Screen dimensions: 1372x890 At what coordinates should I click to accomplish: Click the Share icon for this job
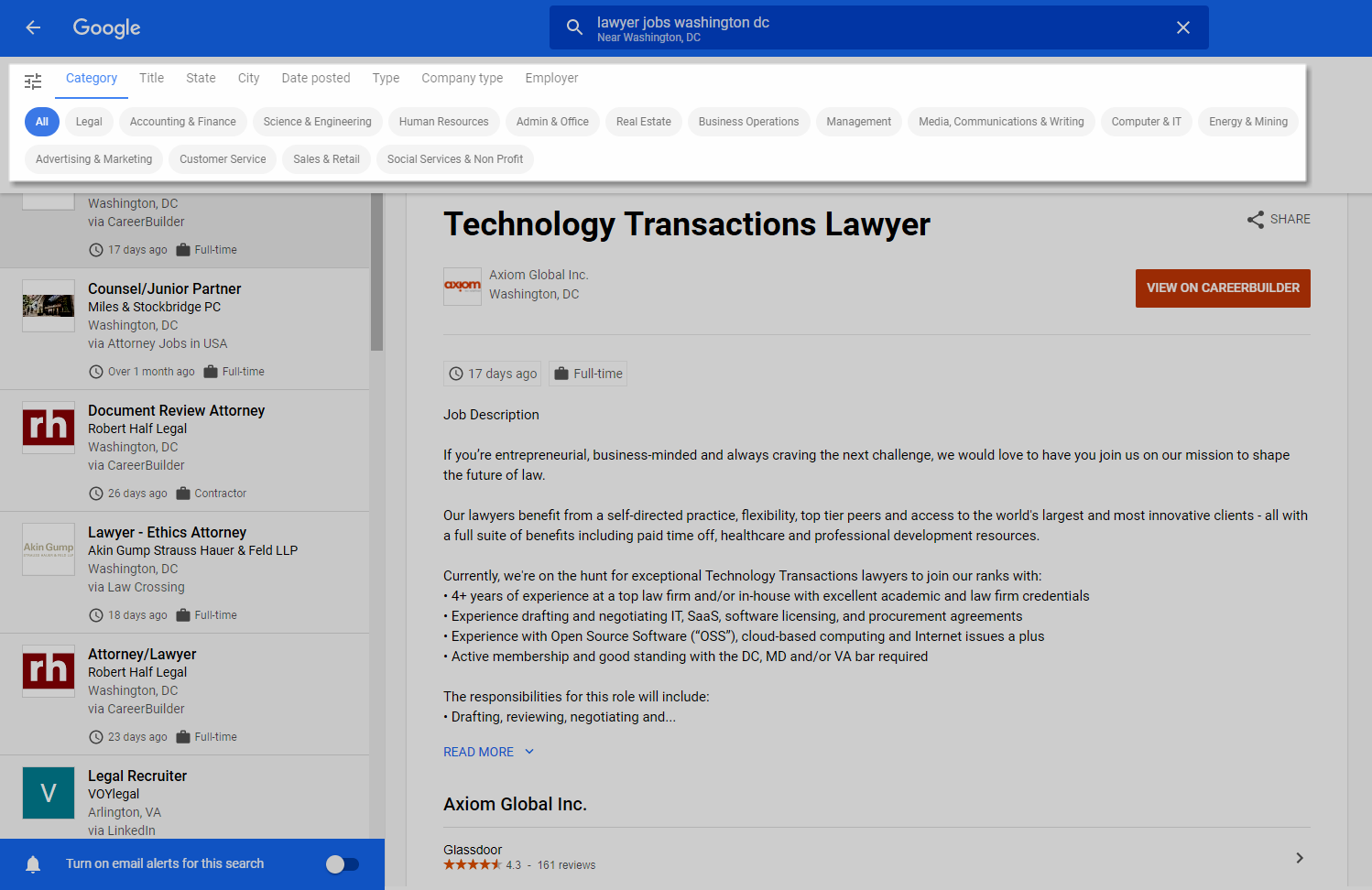(1256, 220)
